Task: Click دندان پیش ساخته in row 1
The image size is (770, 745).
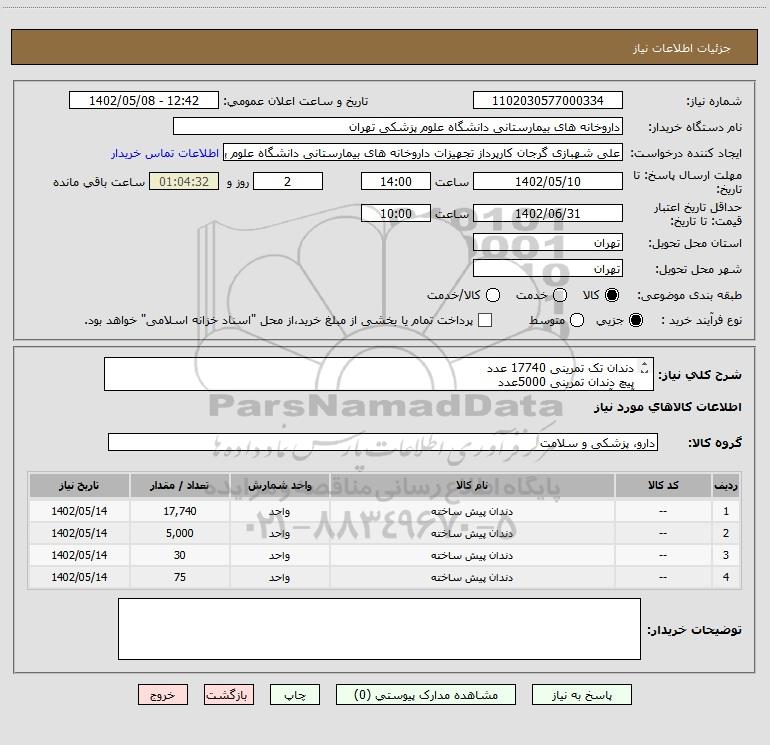Action: tap(472, 512)
